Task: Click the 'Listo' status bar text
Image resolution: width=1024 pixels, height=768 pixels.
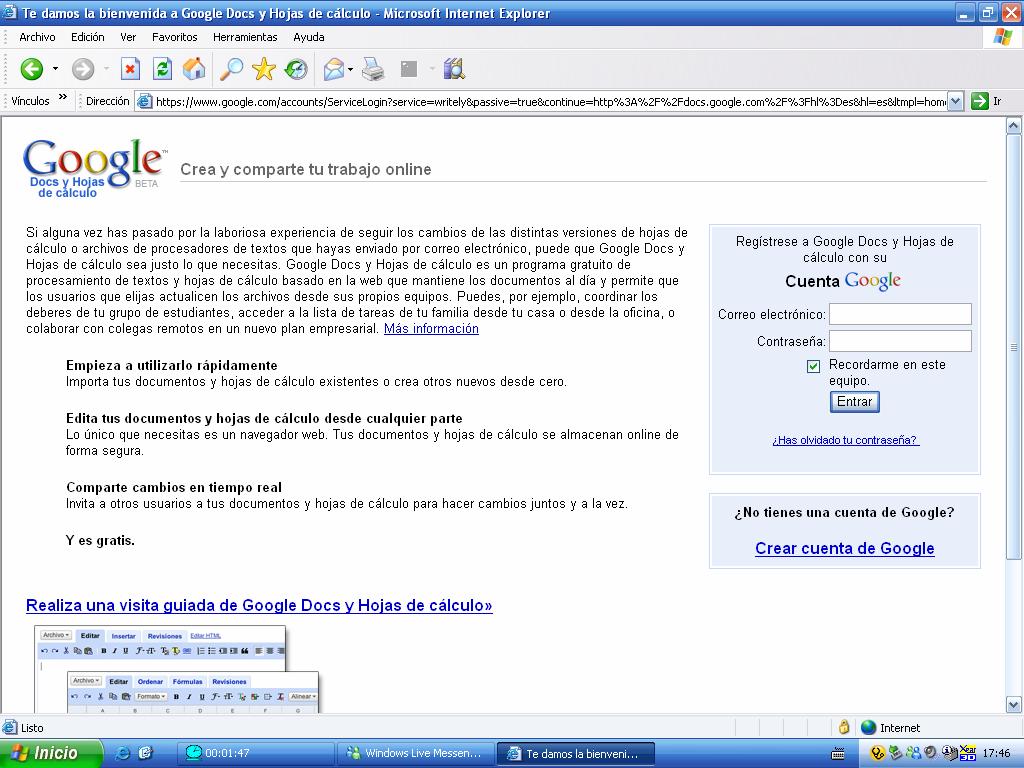Action: (32, 728)
